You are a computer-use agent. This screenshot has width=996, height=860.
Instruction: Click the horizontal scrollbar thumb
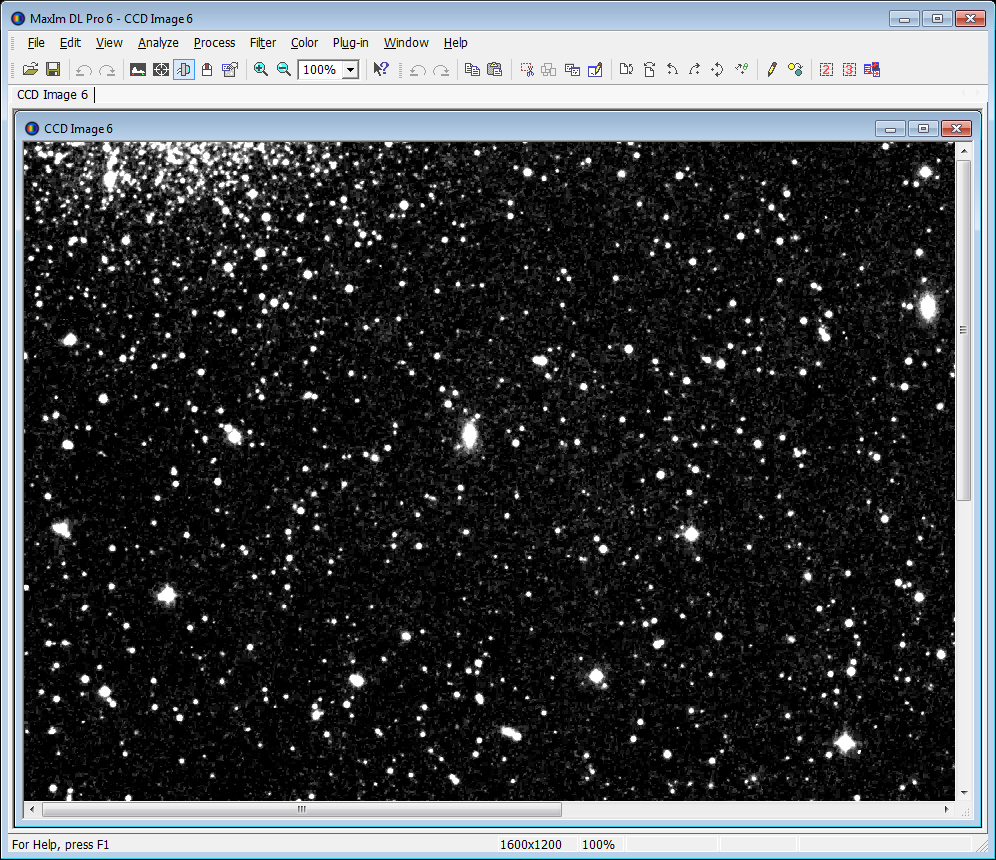coord(302,809)
